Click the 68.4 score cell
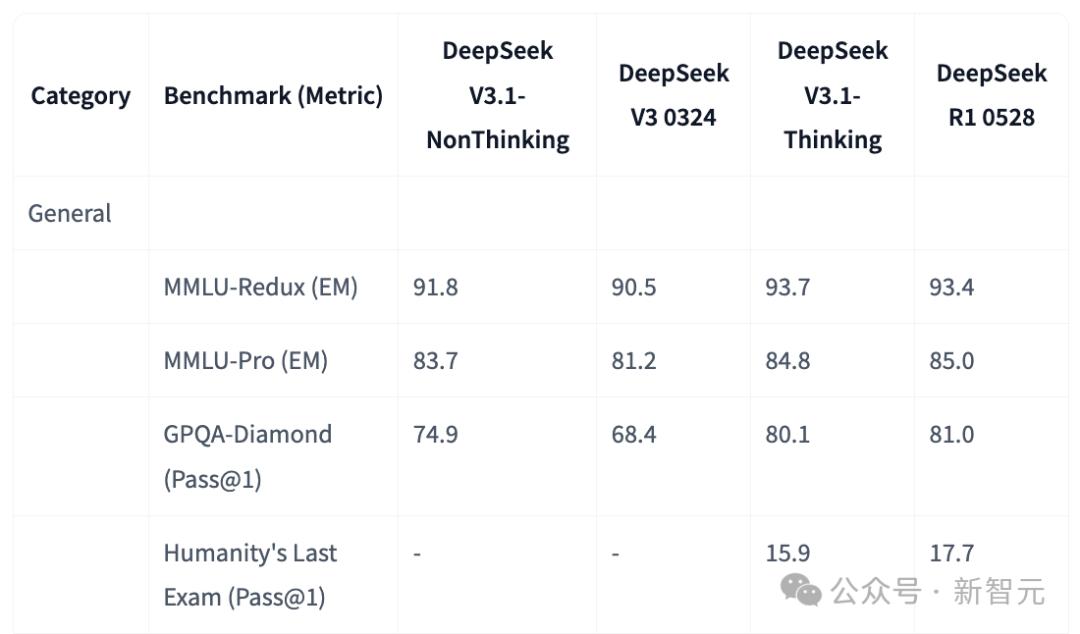This screenshot has width=1080, height=634. [x=634, y=435]
